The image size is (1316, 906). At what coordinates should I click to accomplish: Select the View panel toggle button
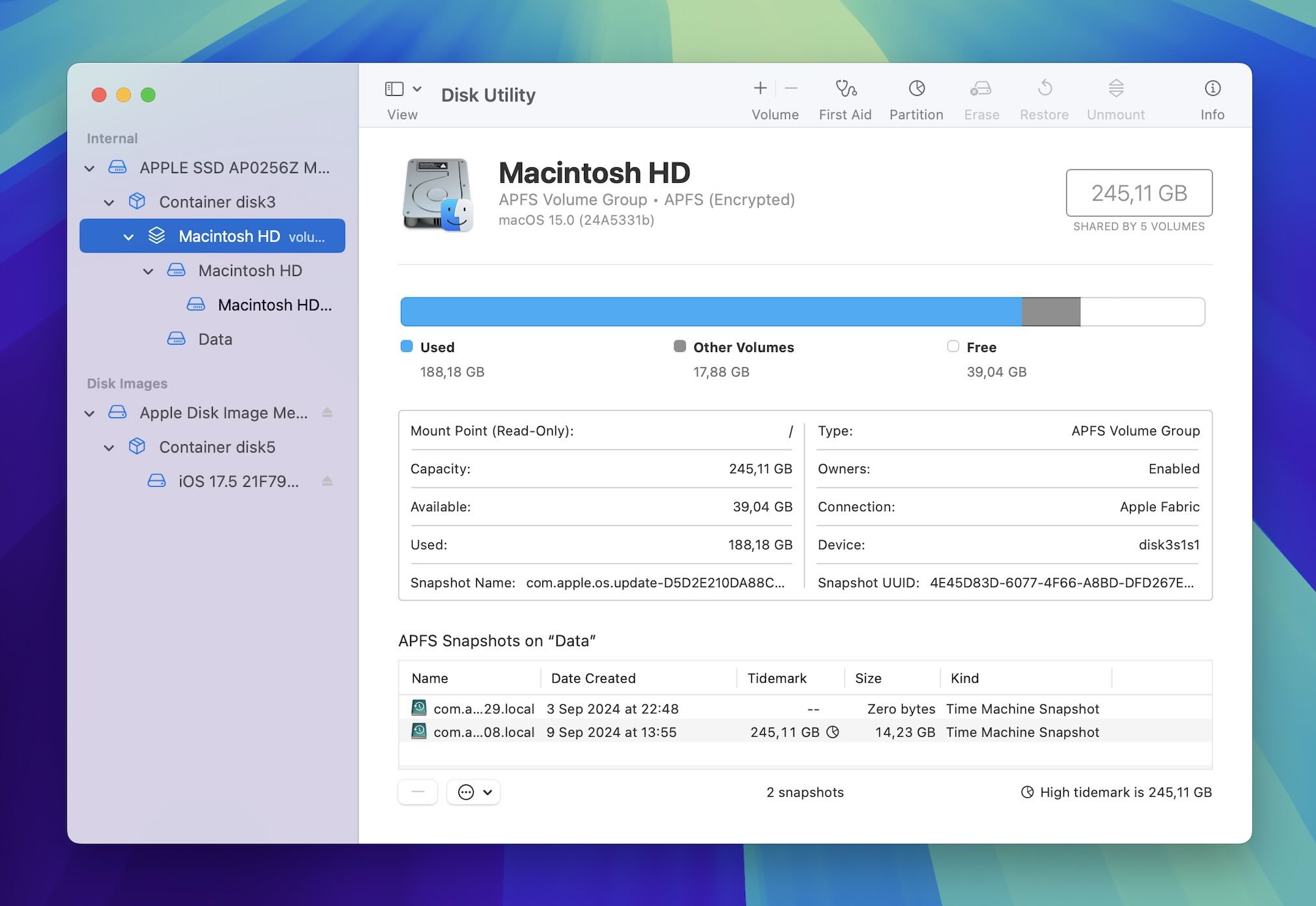(x=394, y=90)
